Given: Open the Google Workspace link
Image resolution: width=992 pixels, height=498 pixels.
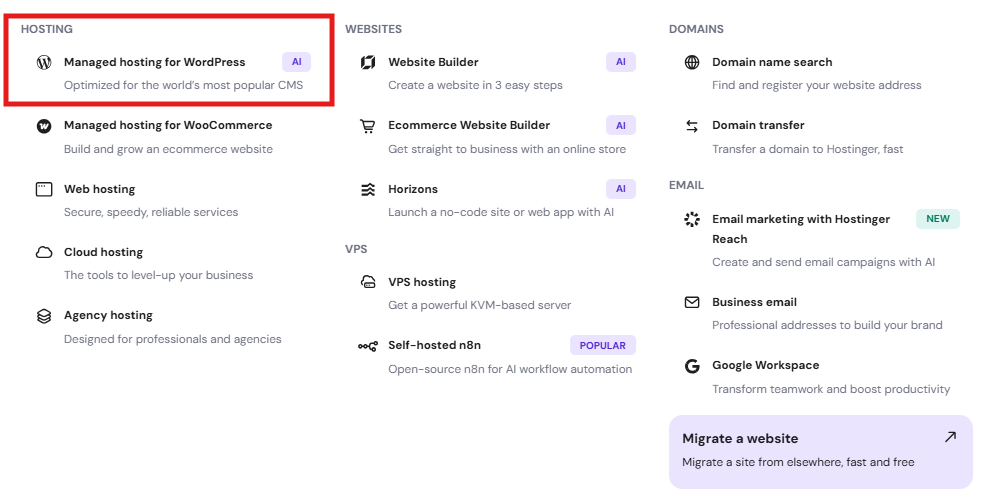Looking at the screenshot, I should (766, 366).
